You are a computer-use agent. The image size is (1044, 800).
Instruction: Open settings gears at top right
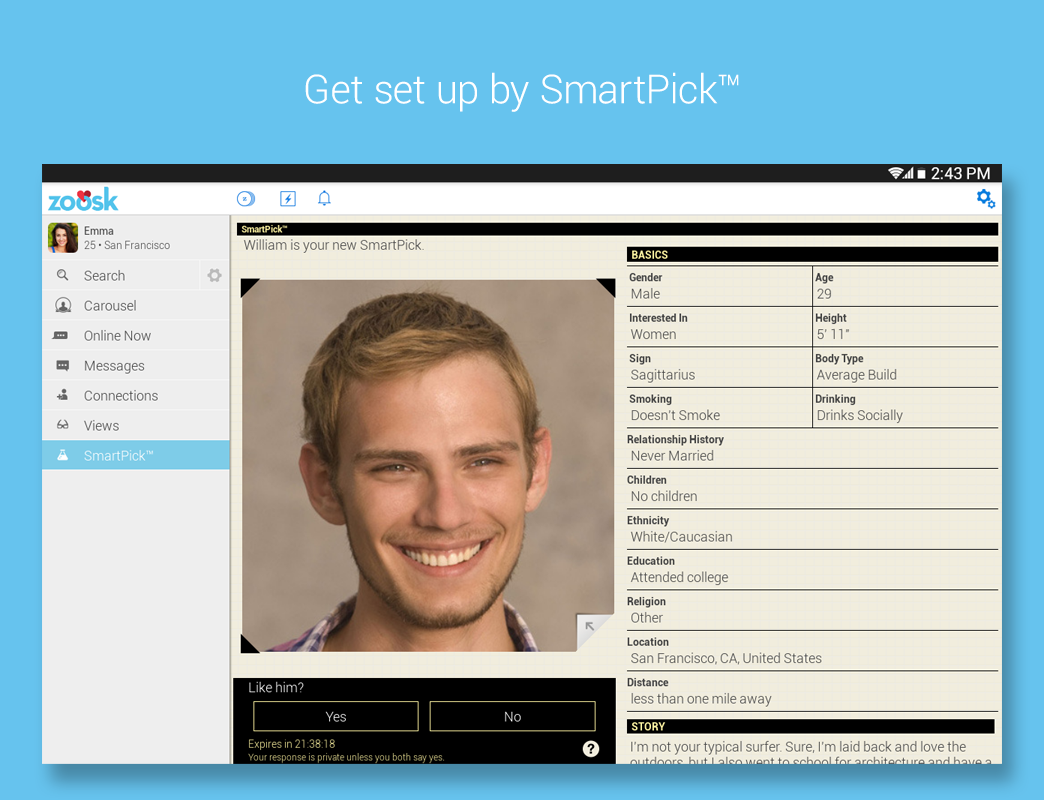[x=985, y=198]
